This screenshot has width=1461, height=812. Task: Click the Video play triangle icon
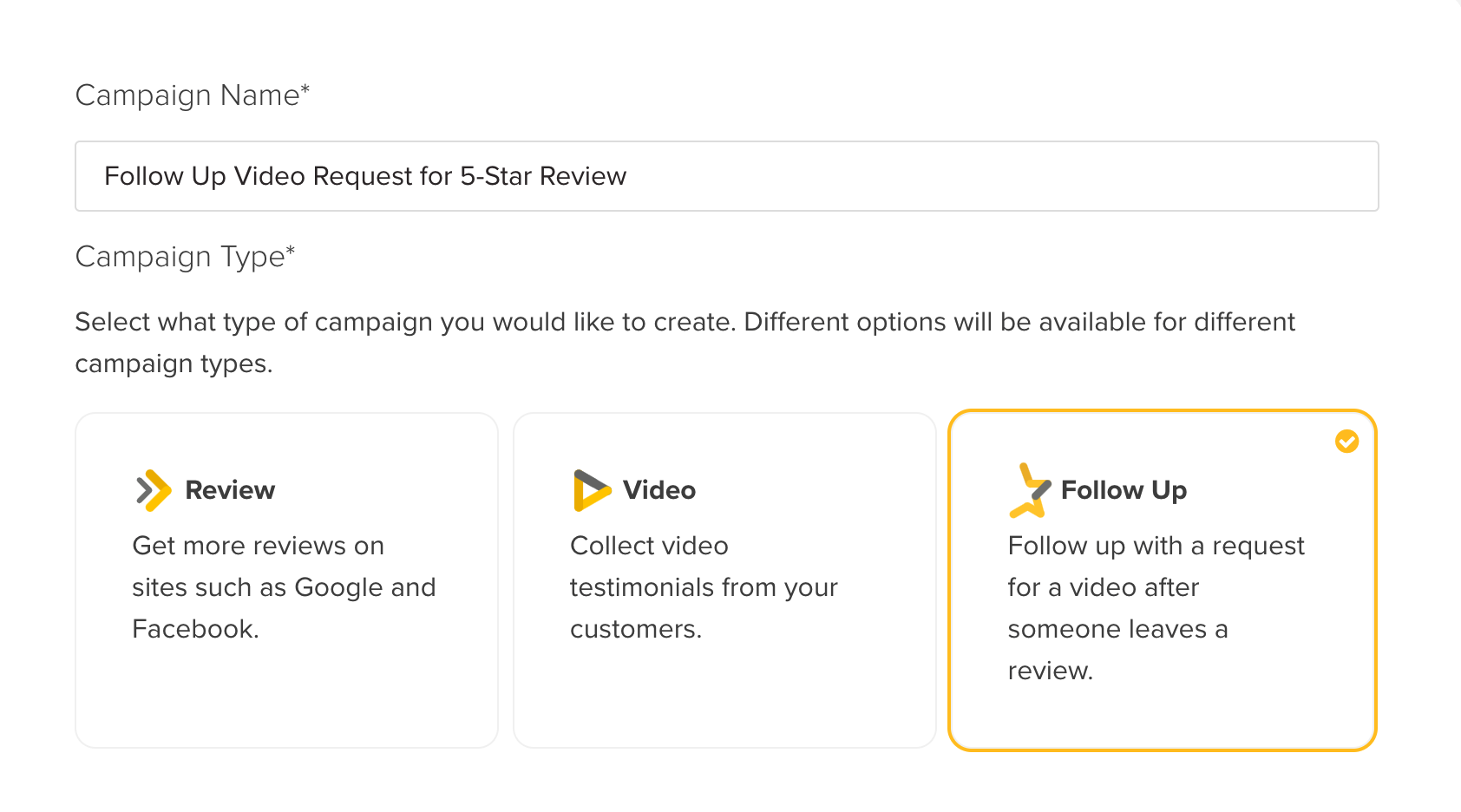tap(592, 490)
